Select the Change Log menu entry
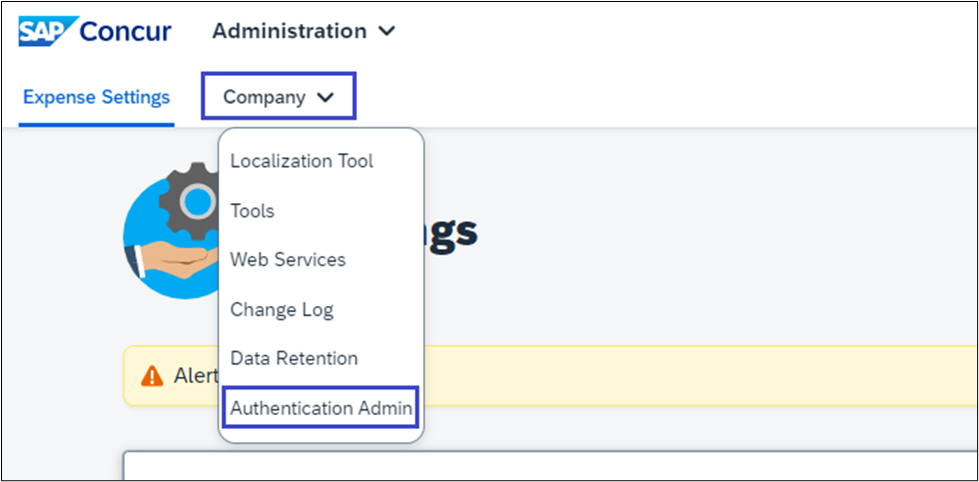 click(x=282, y=310)
